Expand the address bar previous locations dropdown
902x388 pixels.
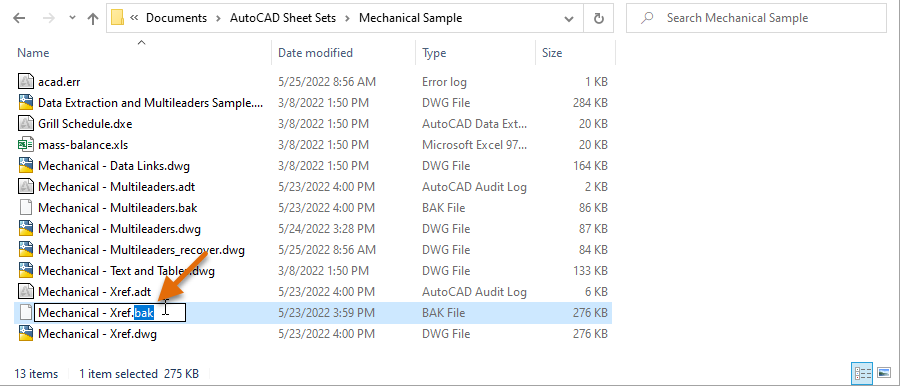coord(569,18)
